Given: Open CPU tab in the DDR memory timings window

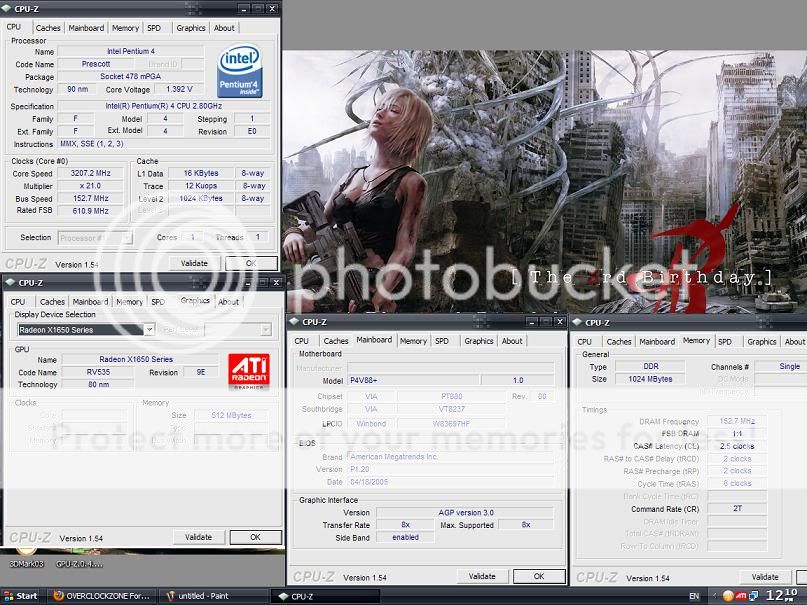Looking at the screenshot, I should [x=585, y=342].
